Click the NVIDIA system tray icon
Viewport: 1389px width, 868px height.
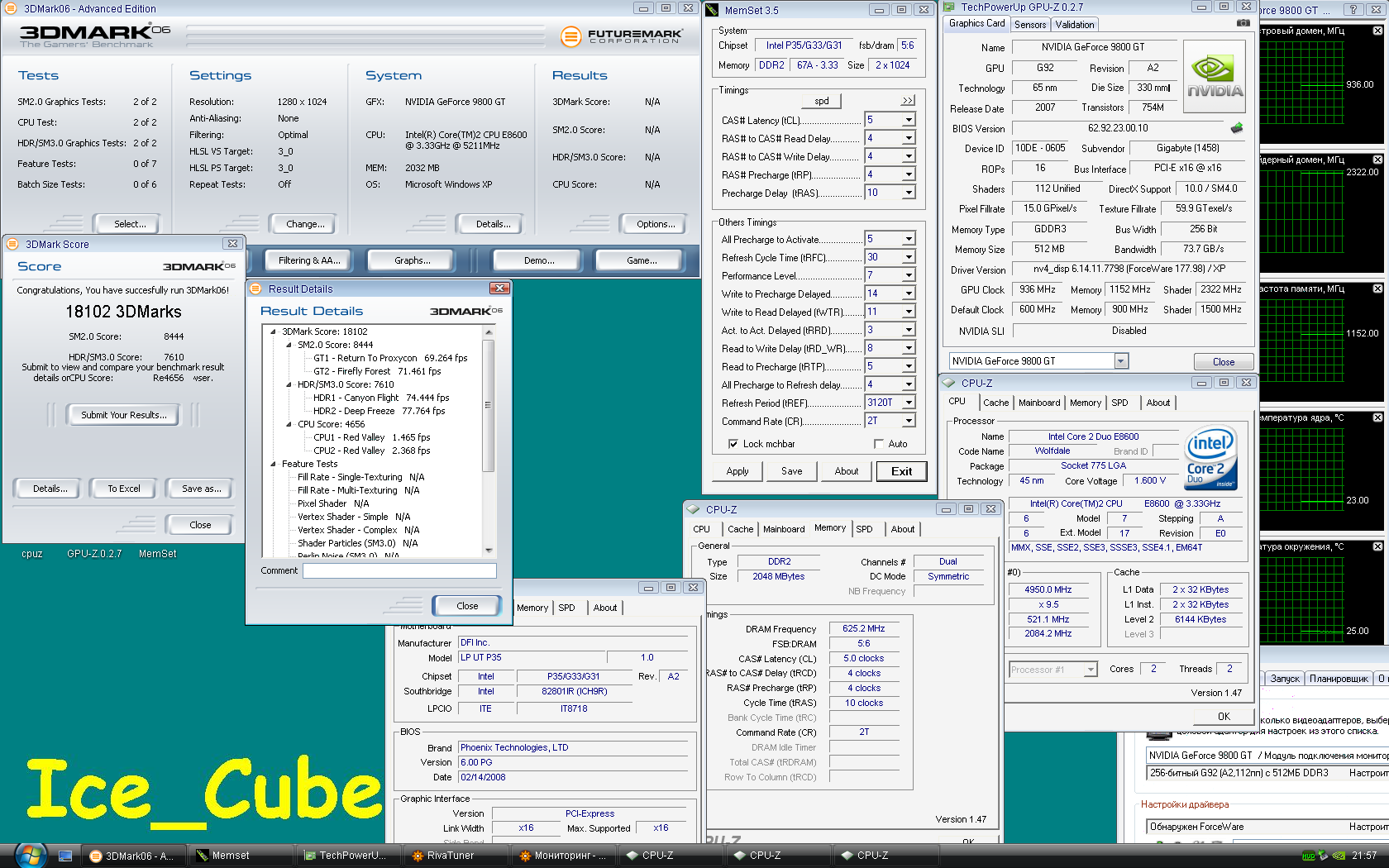click(x=1339, y=856)
